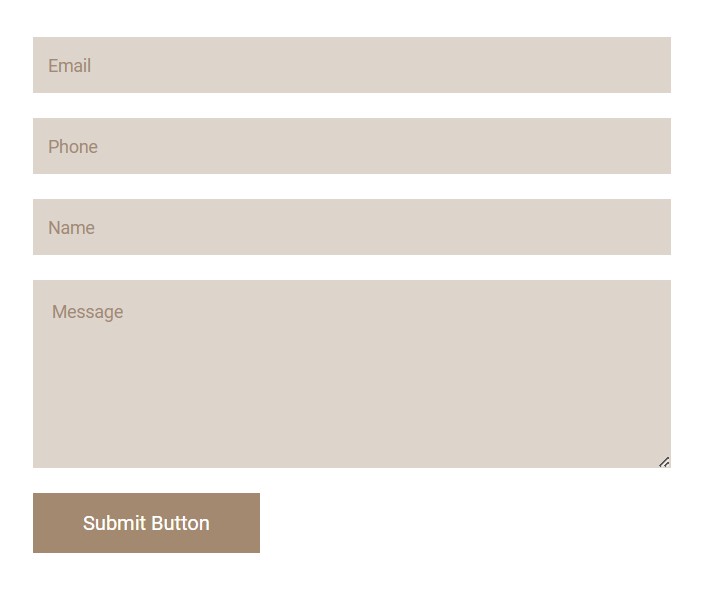
Task: Activate the first form field, Email
Action: 351,65
